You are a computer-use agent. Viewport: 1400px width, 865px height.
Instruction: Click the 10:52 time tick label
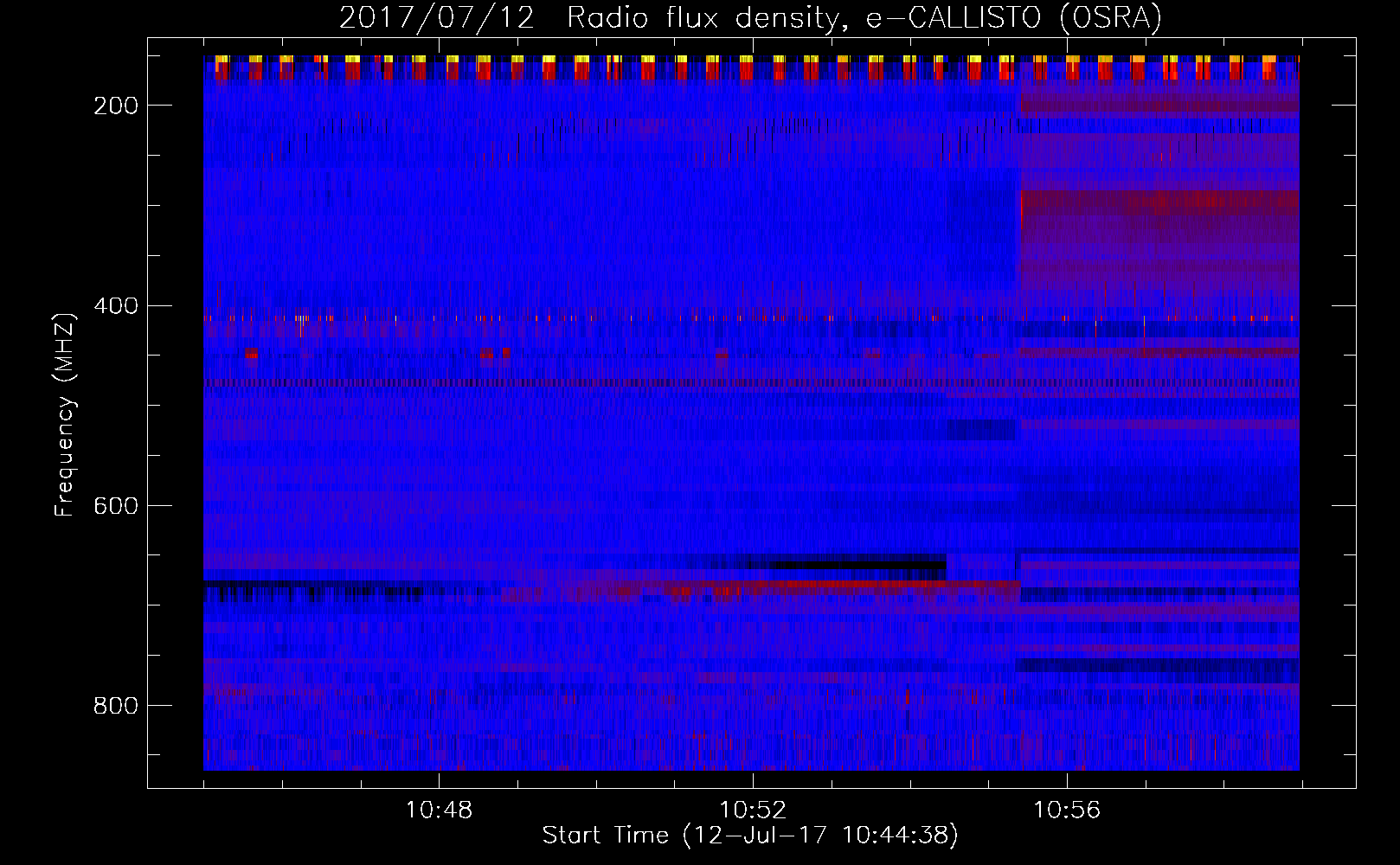tap(753, 810)
